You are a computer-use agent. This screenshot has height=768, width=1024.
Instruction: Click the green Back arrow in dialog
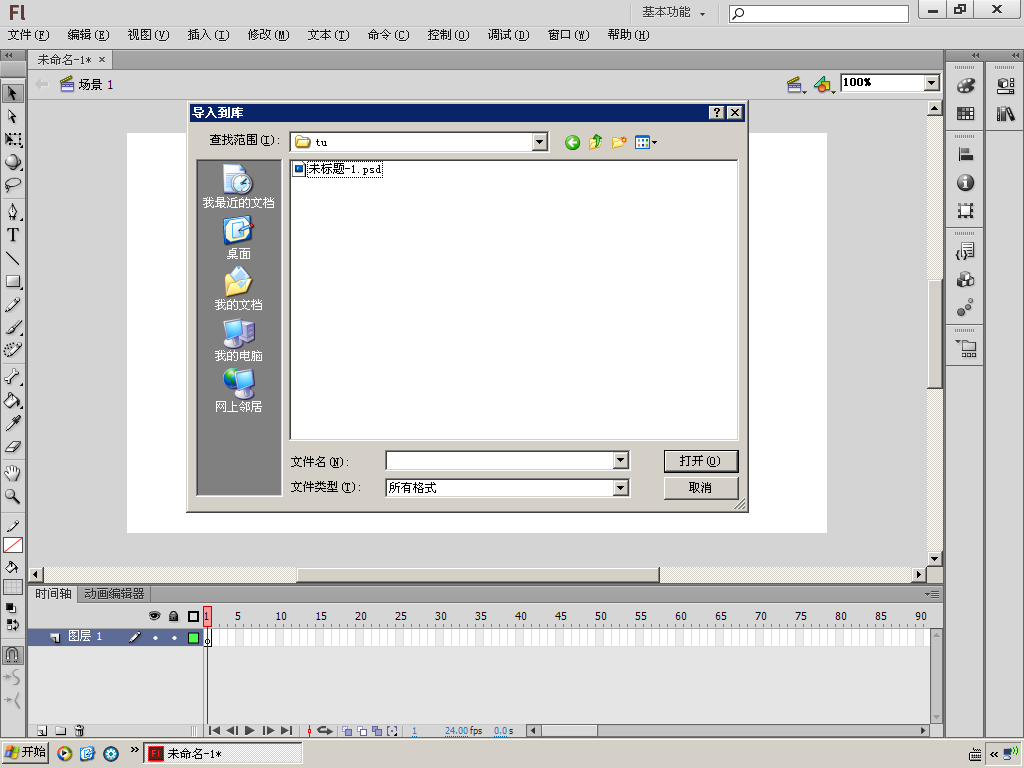572,142
